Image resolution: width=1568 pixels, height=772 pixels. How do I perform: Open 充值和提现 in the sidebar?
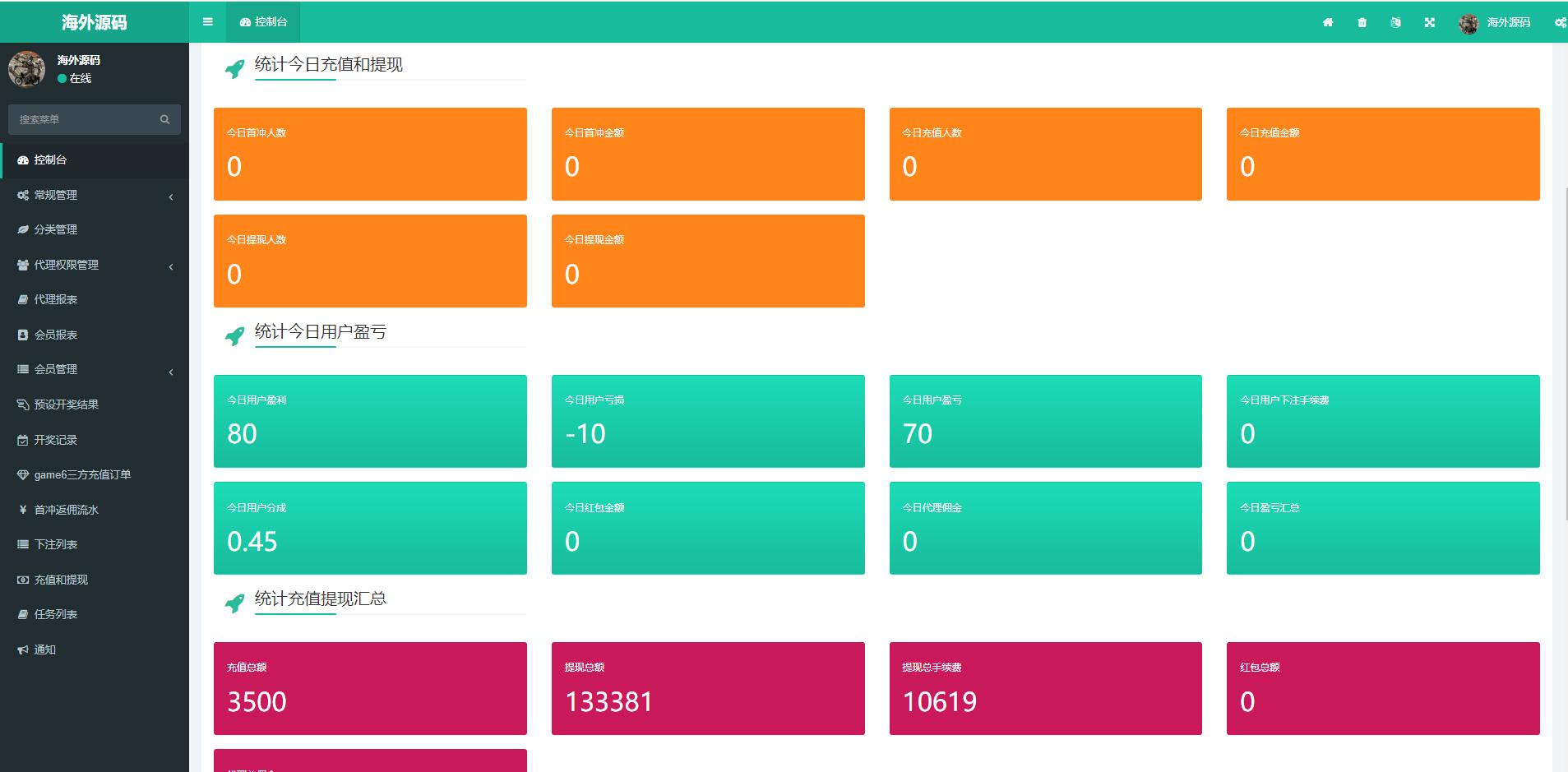point(61,580)
